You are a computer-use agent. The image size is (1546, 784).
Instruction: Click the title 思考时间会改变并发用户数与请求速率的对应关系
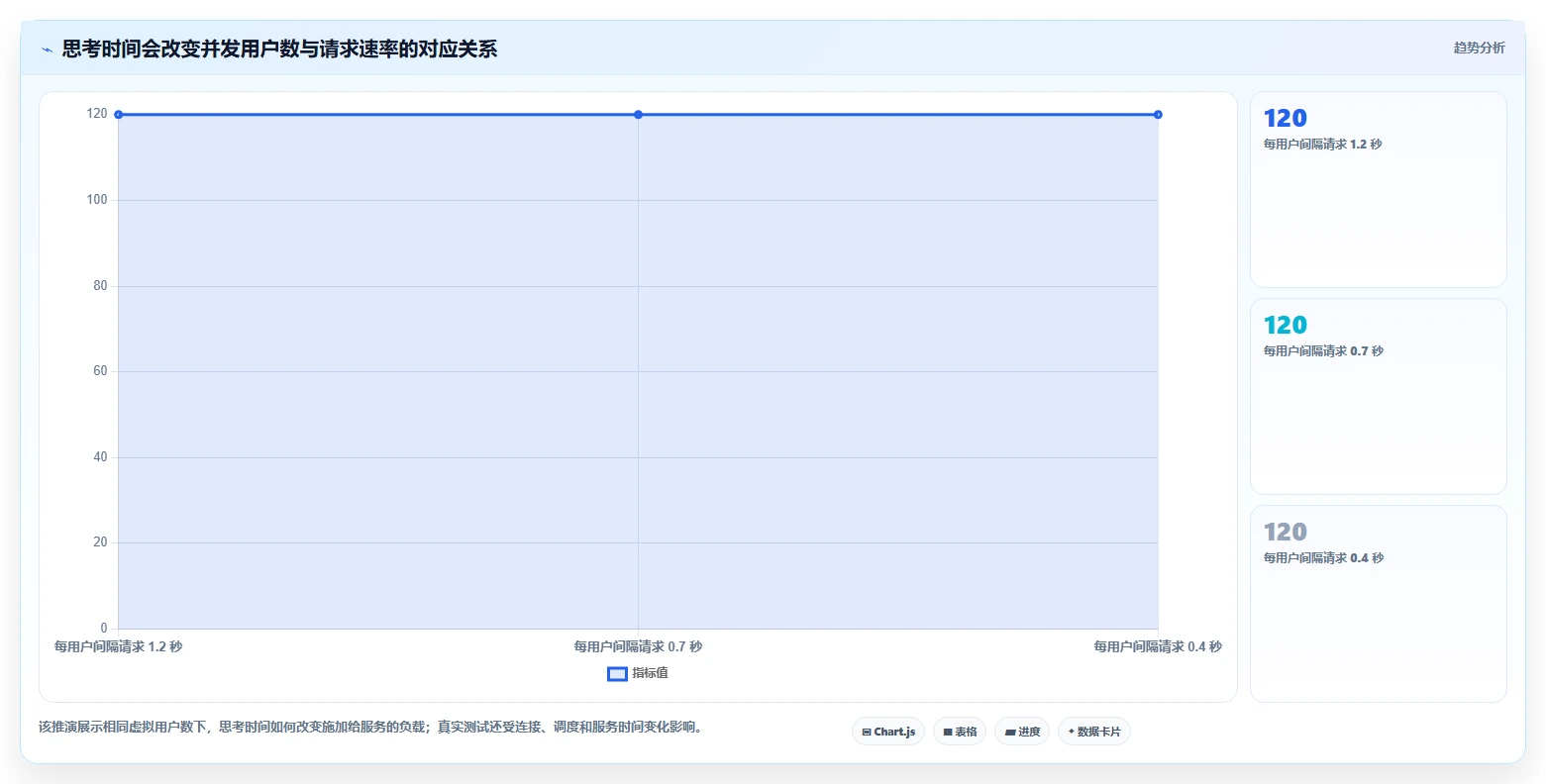point(279,49)
